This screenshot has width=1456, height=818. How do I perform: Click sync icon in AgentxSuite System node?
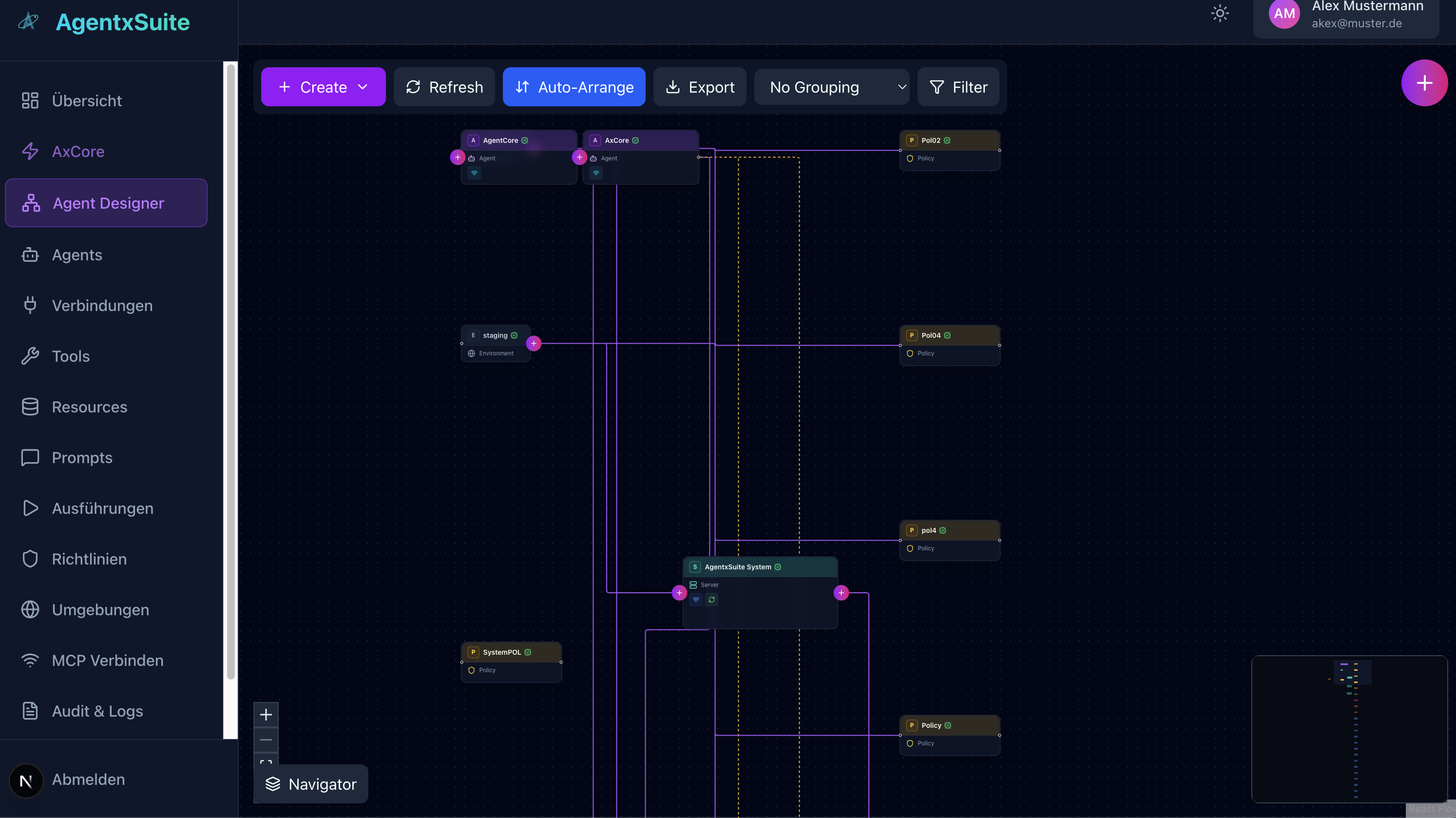pos(711,600)
